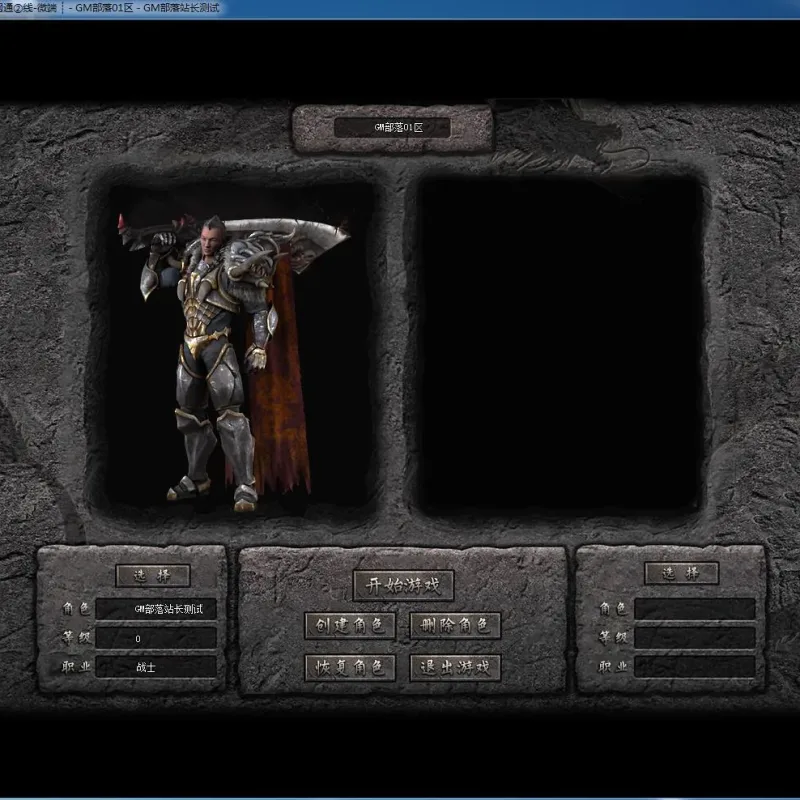Click the character name field showing GM部落站长测试

coord(156,609)
